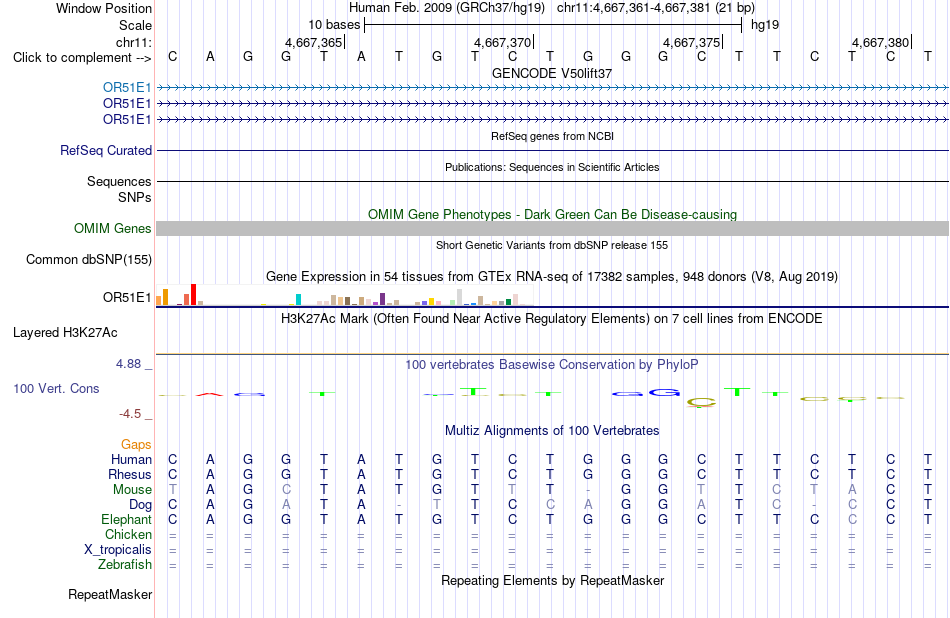Select the Elephant alignment row label
Viewport: 950px width, 618px height.
[x=126, y=520]
